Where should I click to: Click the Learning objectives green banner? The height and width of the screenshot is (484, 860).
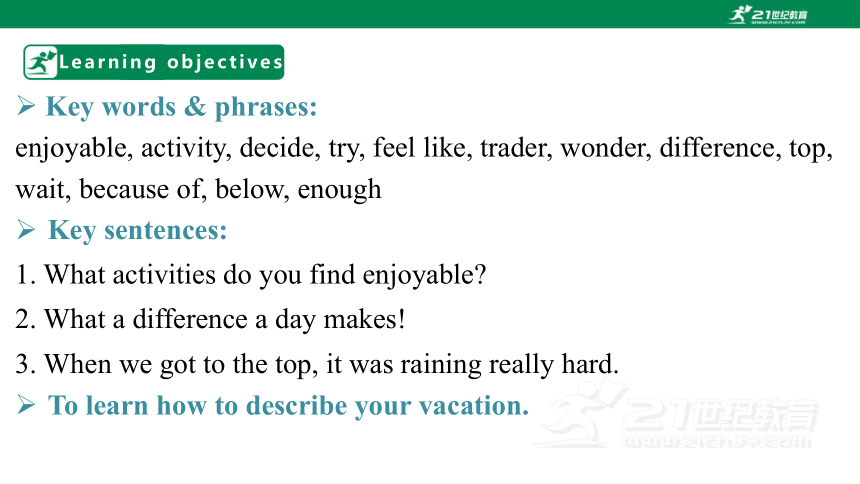[x=154, y=62]
